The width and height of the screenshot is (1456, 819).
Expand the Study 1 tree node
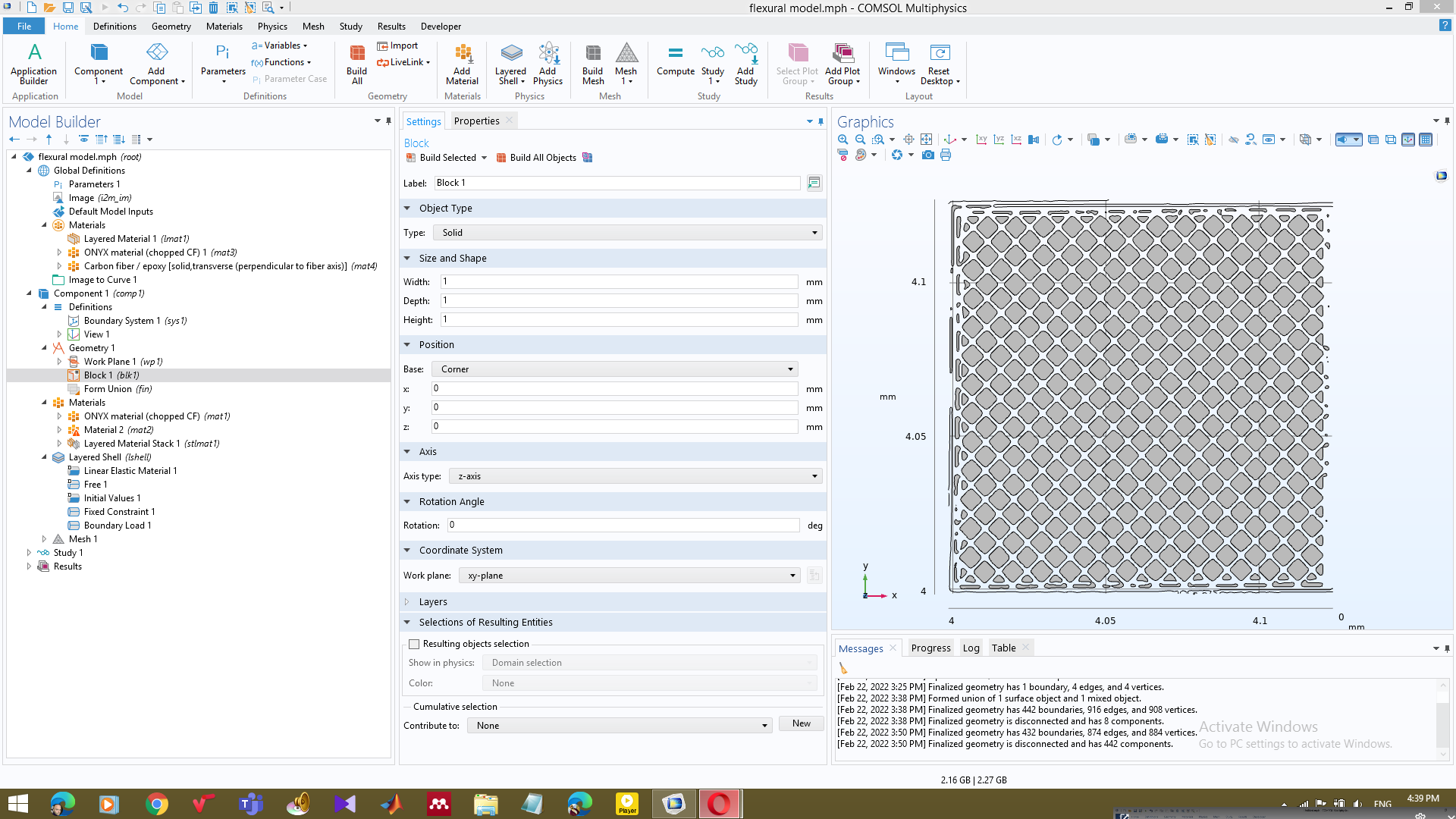pyautogui.click(x=29, y=553)
